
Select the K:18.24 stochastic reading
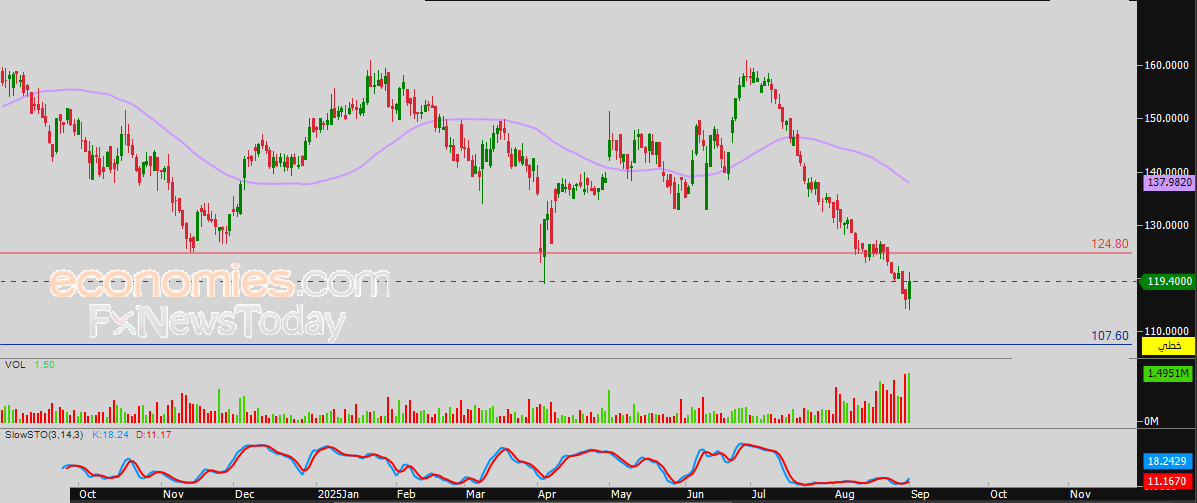pos(110,434)
